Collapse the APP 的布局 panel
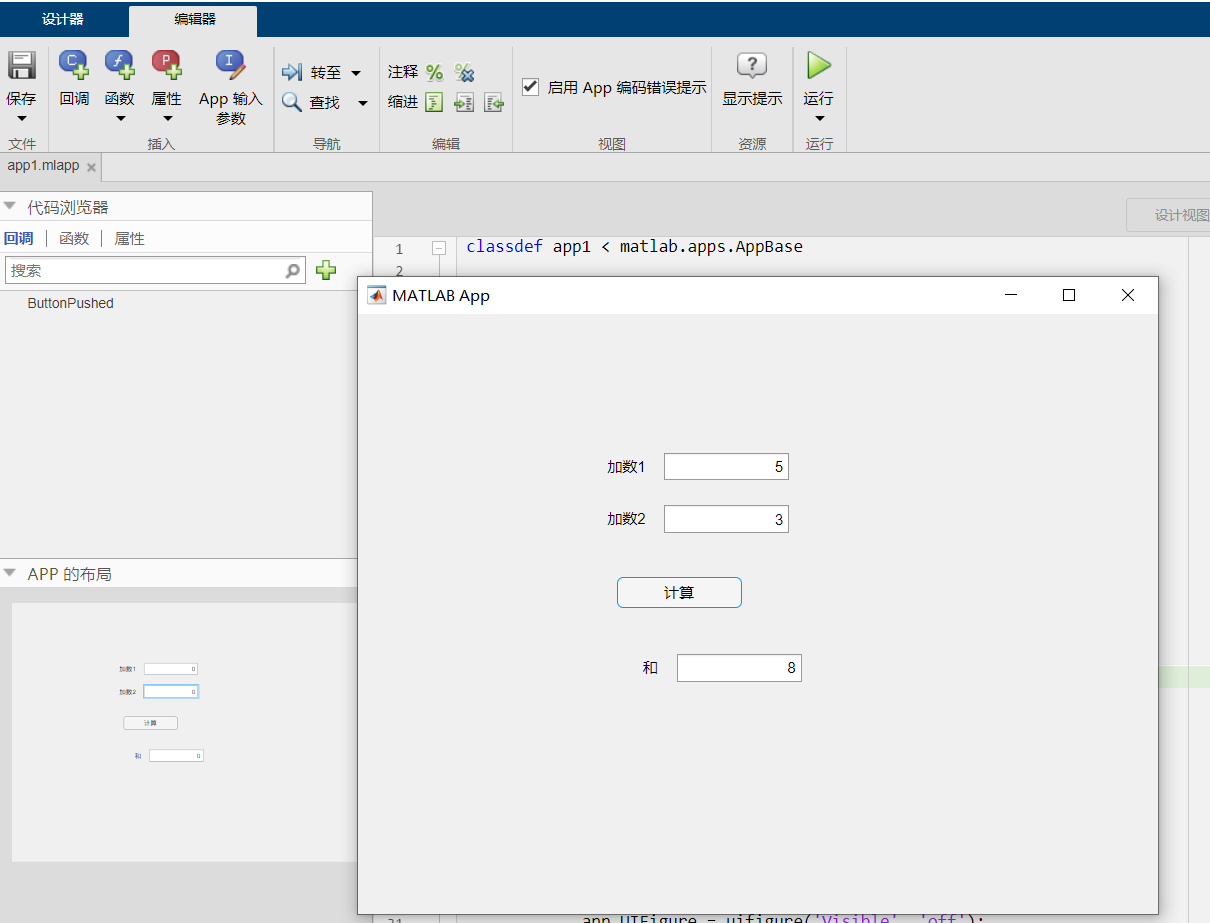This screenshot has height=923, width=1210. click(10, 574)
